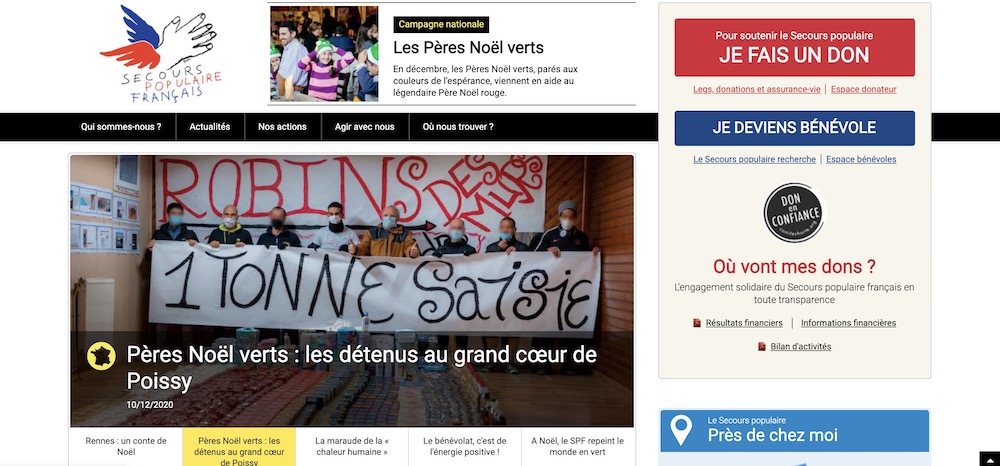Open the Agir avec nous menu
This screenshot has width=1000, height=466.
(x=365, y=127)
